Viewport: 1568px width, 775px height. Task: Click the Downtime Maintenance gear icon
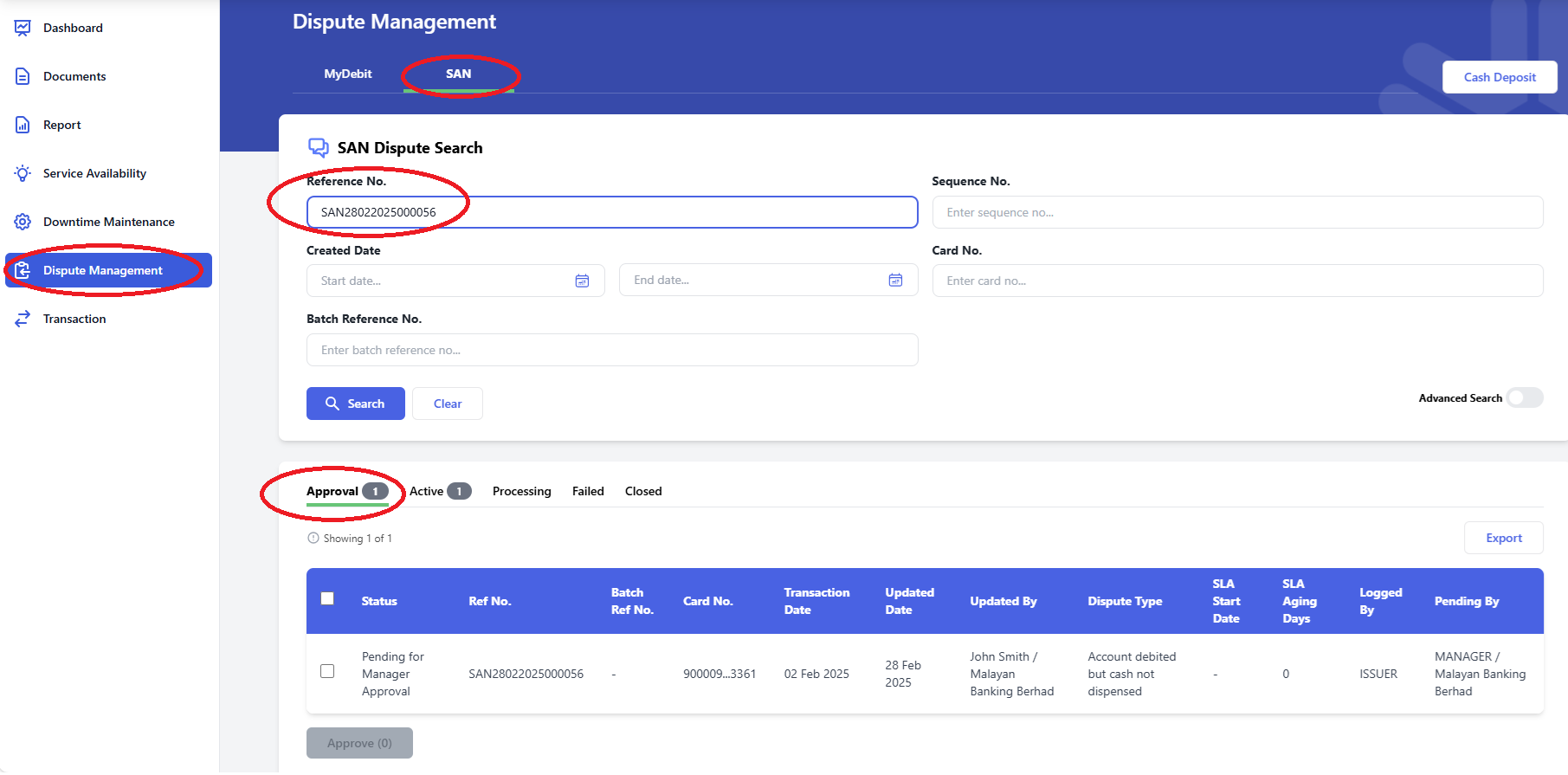pos(23,222)
